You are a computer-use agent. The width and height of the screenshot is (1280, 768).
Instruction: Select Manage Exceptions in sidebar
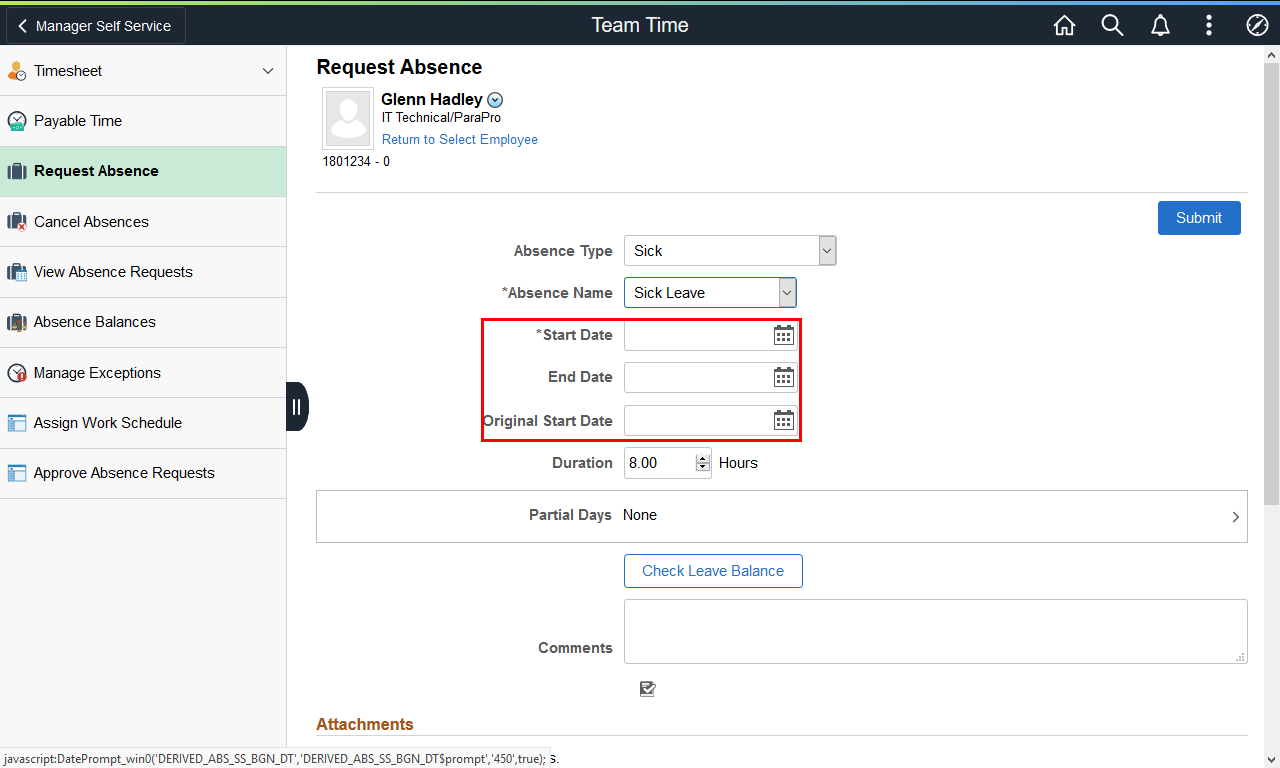pyautogui.click(x=143, y=373)
